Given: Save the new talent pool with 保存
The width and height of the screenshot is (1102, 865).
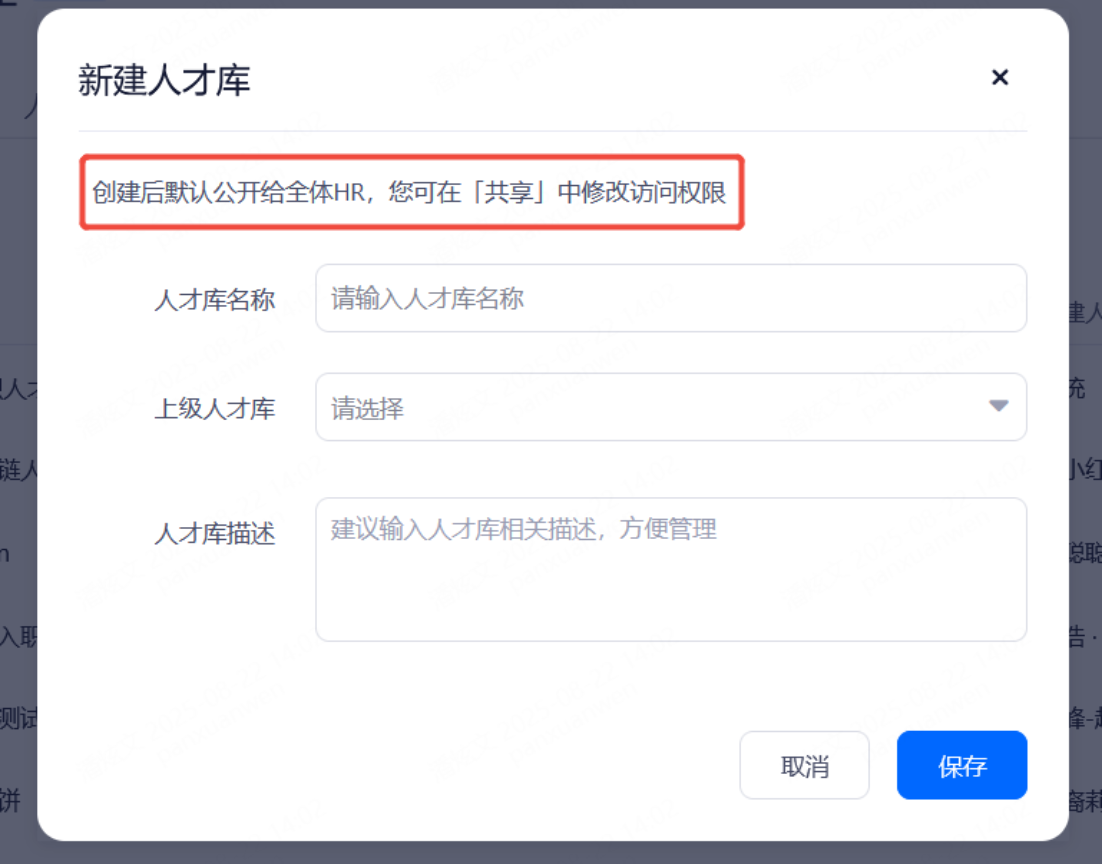Looking at the screenshot, I should [x=961, y=766].
